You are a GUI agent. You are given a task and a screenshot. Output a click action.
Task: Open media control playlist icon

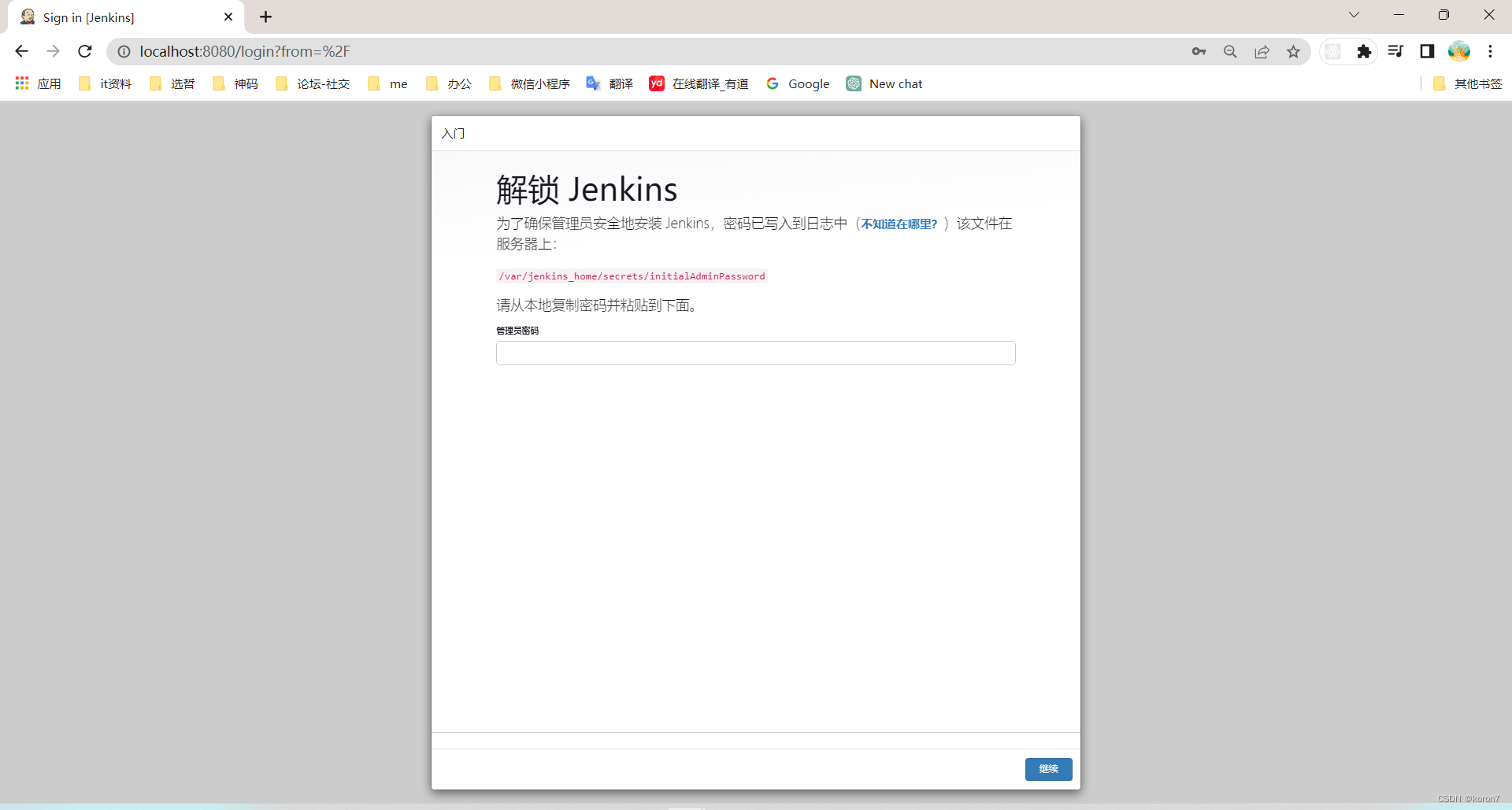click(x=1395, y=51)
